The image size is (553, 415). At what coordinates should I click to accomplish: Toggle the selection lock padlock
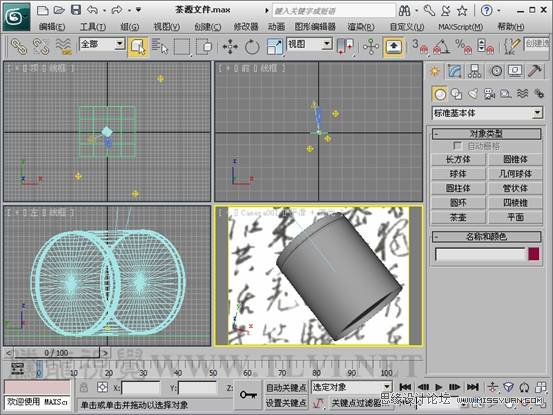tap(84, 387)
